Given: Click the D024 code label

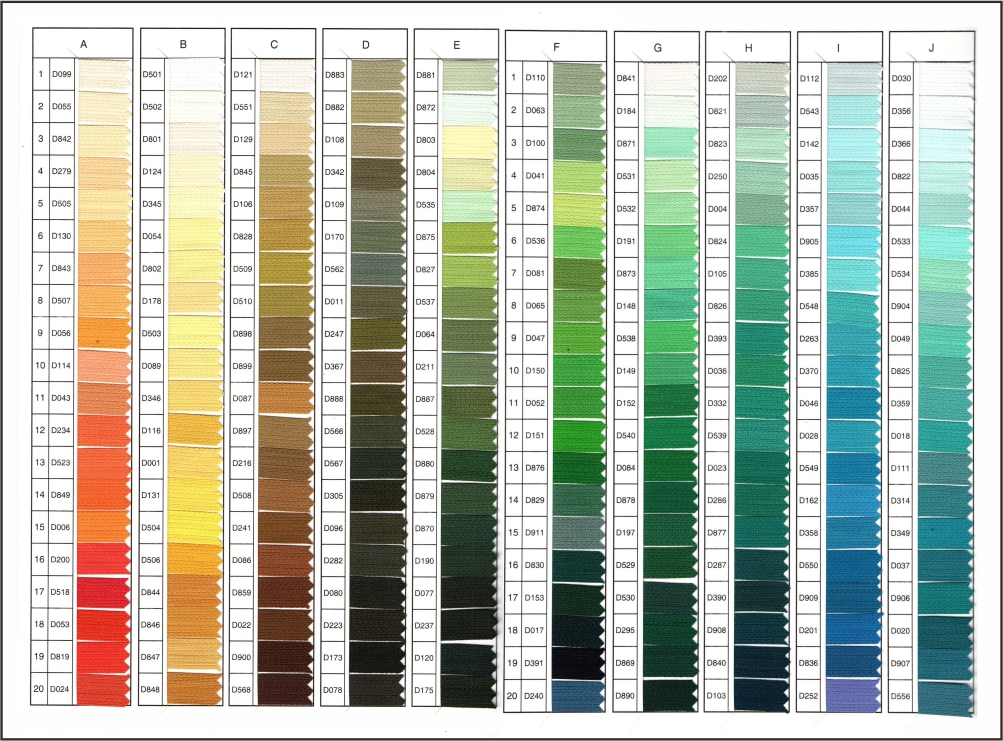Looking at the screenshot, I should 60,689.
